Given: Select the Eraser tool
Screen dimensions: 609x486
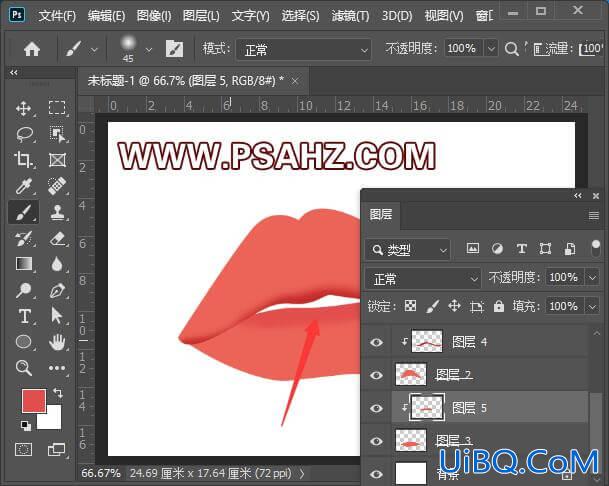Looking at the screenshot, I should click(x=57, y=239).
